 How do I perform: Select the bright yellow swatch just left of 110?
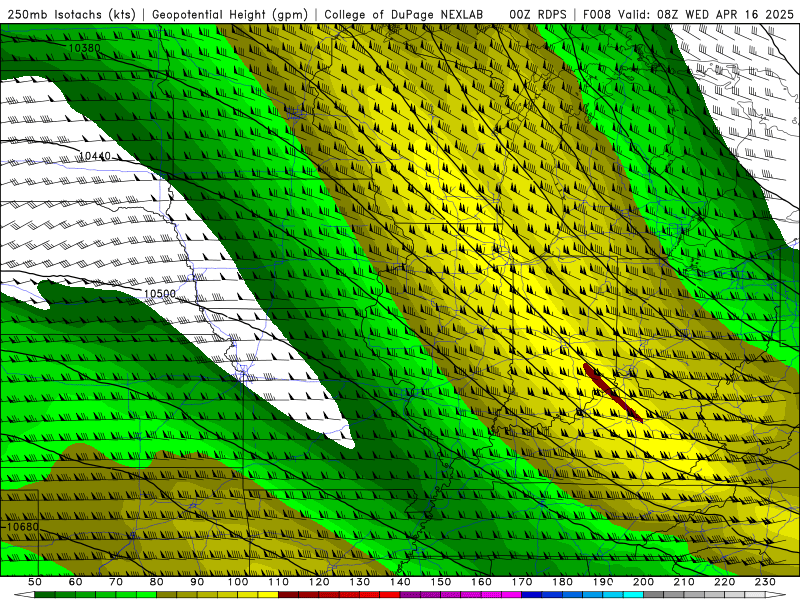tap(268, 595)
